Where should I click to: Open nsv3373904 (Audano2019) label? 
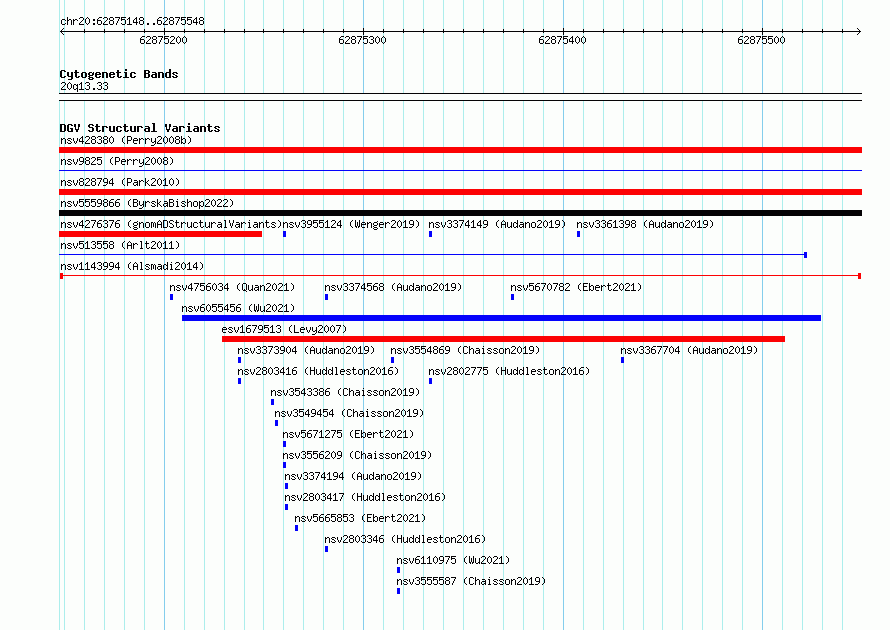307,350
